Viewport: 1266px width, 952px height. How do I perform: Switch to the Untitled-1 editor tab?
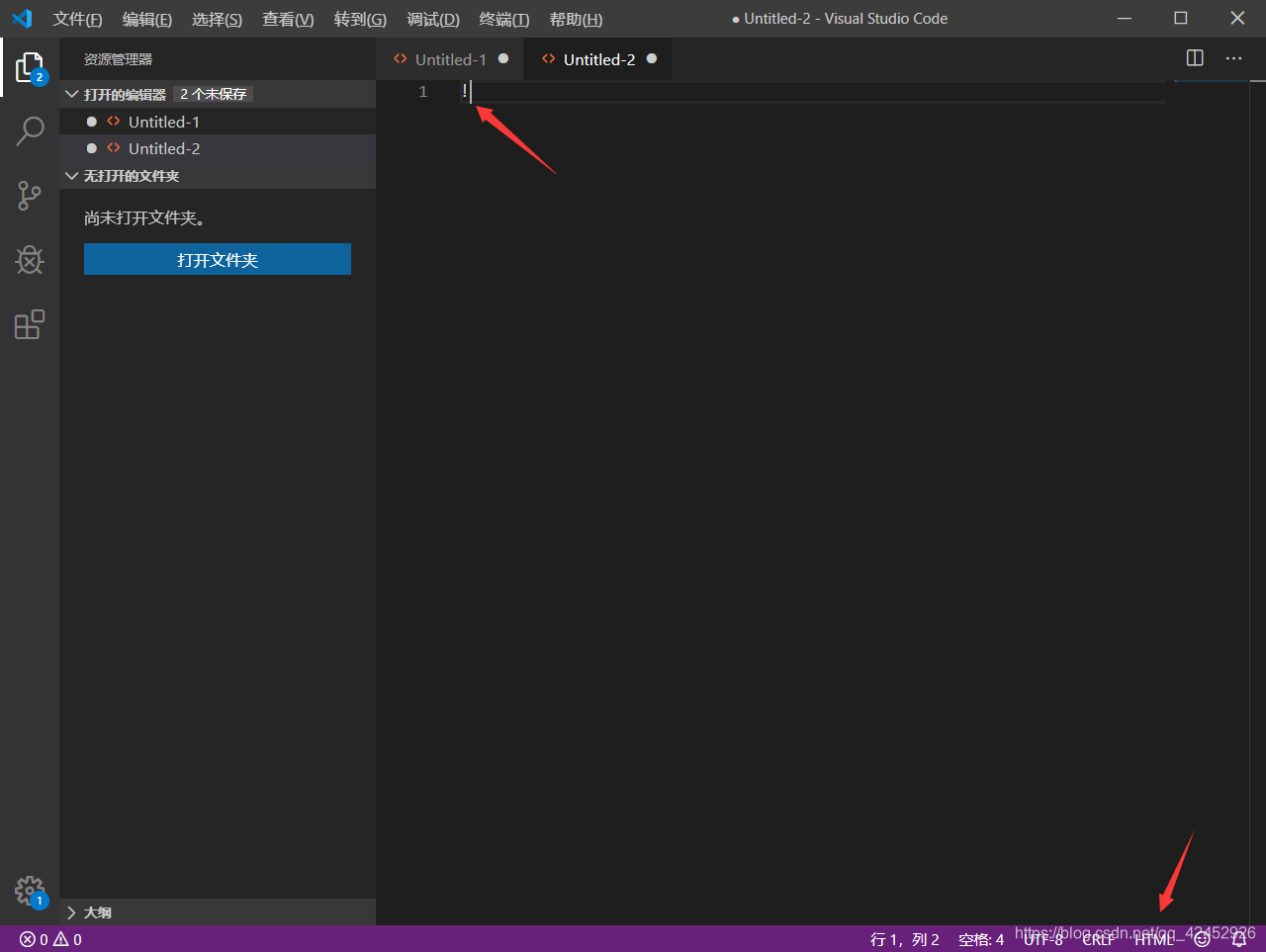[x=450, y=59]
